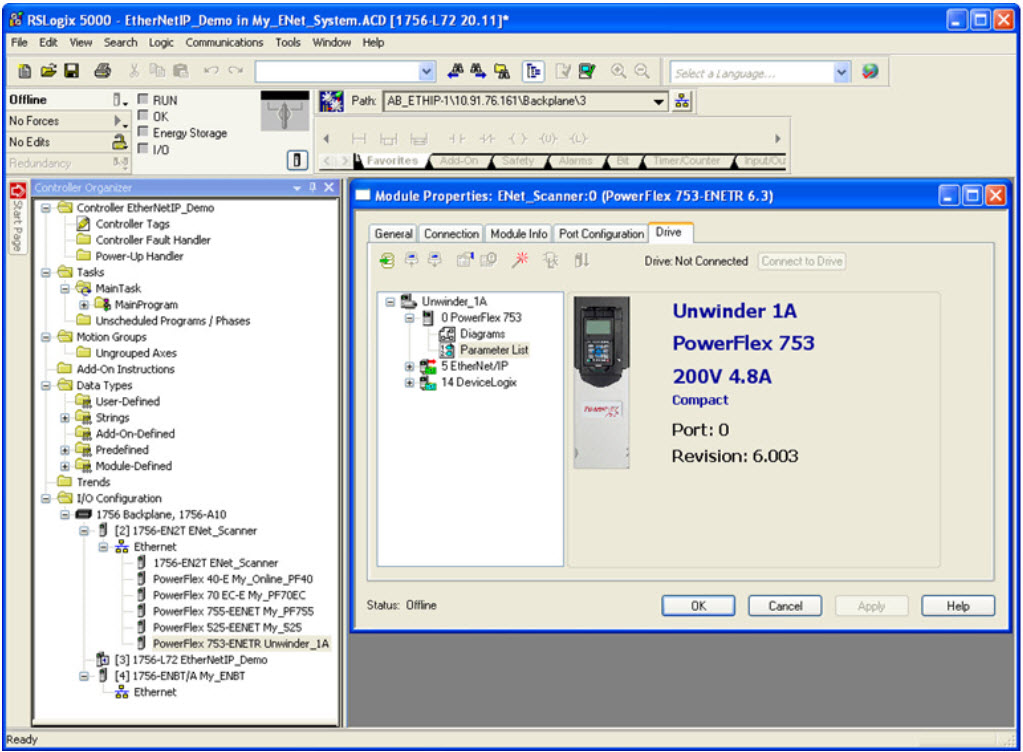Click the Paste toolbar icon
This screenshot has height=752, width=1023.
(181, 71)
